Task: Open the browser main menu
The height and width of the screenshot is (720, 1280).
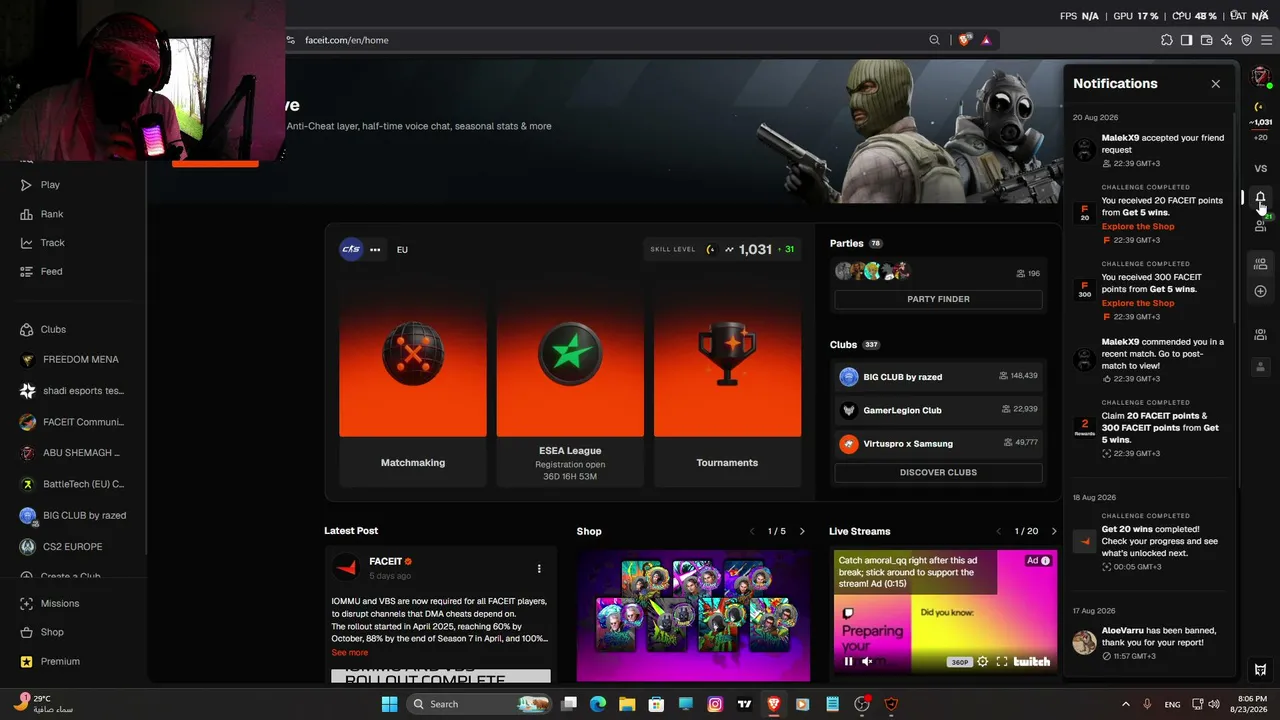Action: [1267, 40]
